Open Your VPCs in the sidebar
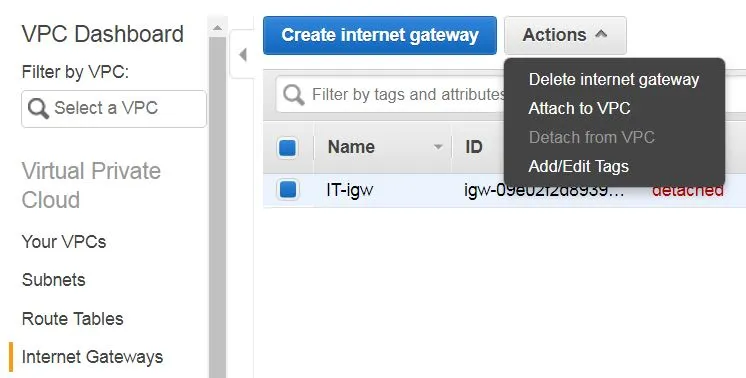Screen dimensions: 746x378 (x=64, y=242)
